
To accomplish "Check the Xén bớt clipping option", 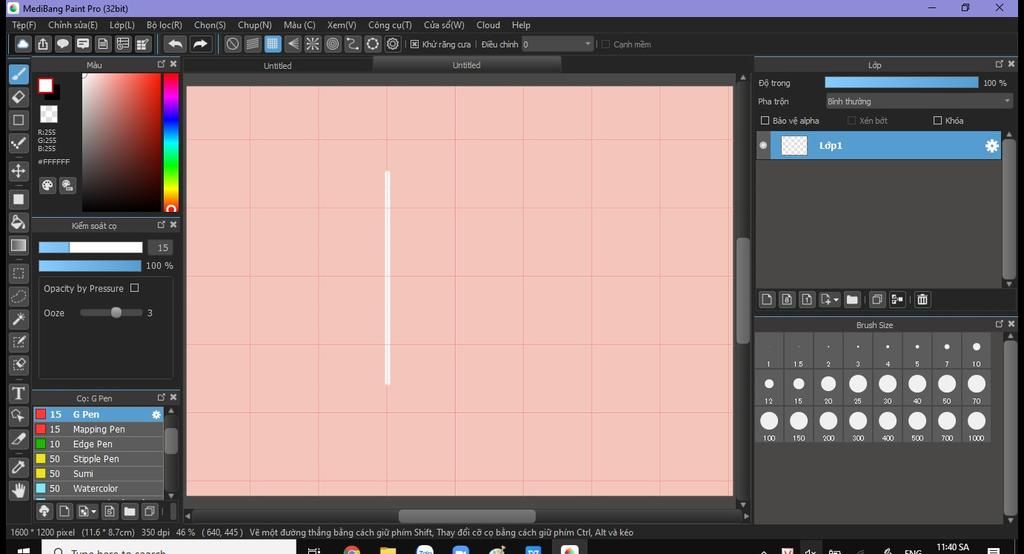I will 852,120.
